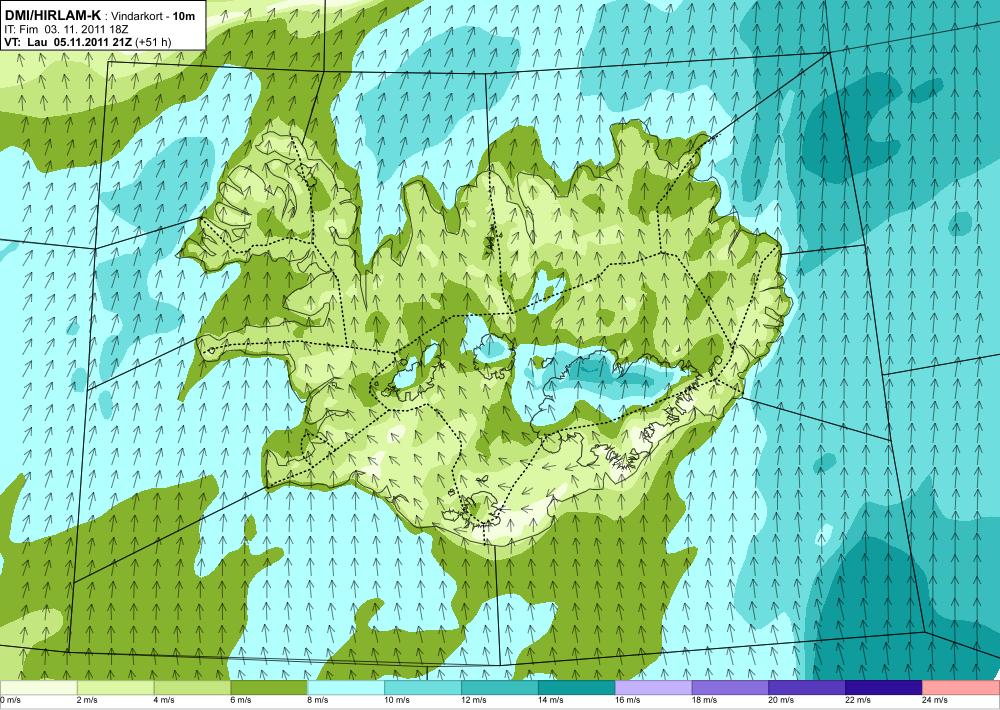Image resolution: width=1000 pixels, height=710 pixels.
Task: Choose the navy 22–24 m/s legend swatch
Action: pos(884,688)
